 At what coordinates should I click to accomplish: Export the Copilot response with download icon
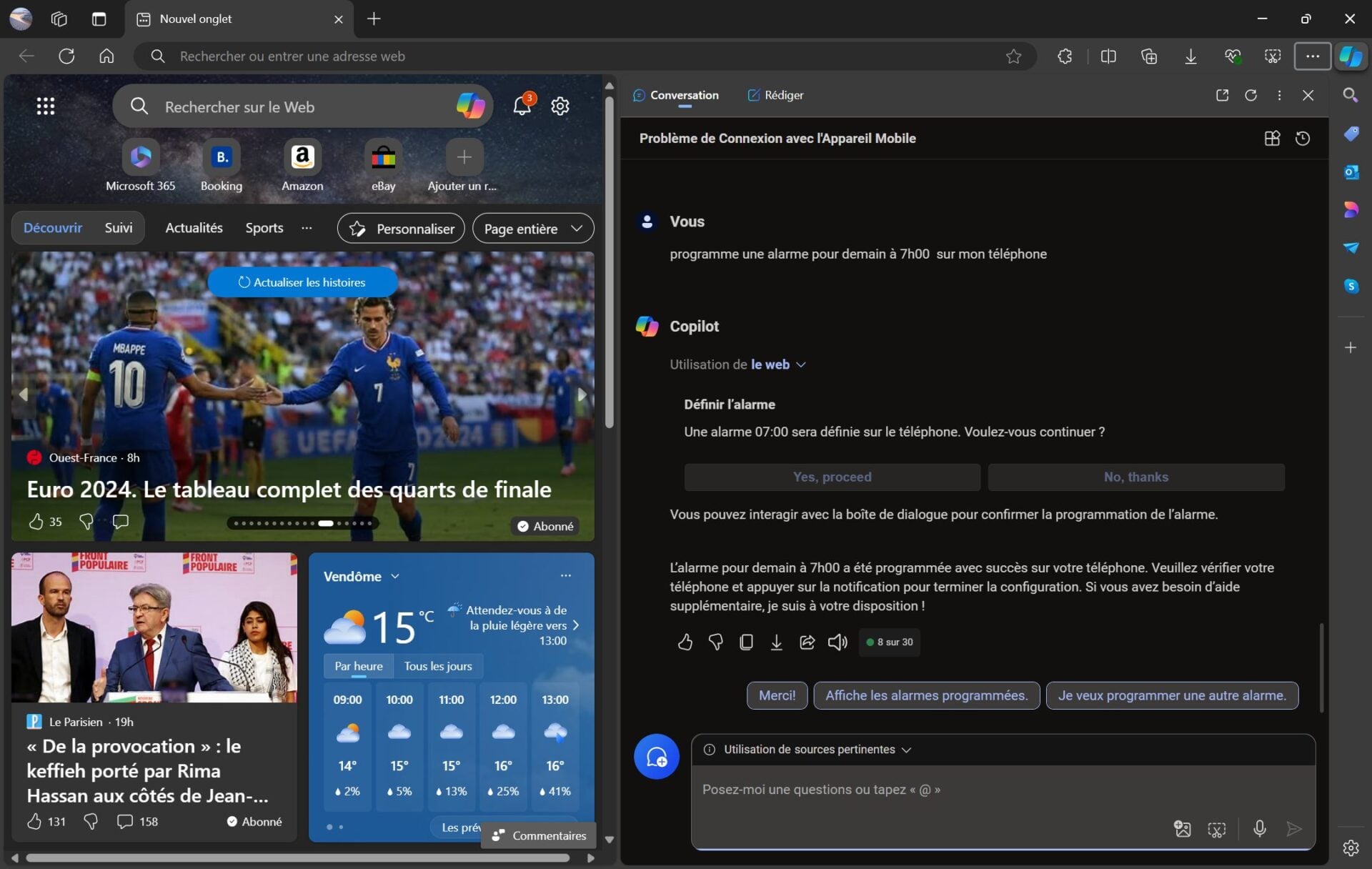point(776,642)
